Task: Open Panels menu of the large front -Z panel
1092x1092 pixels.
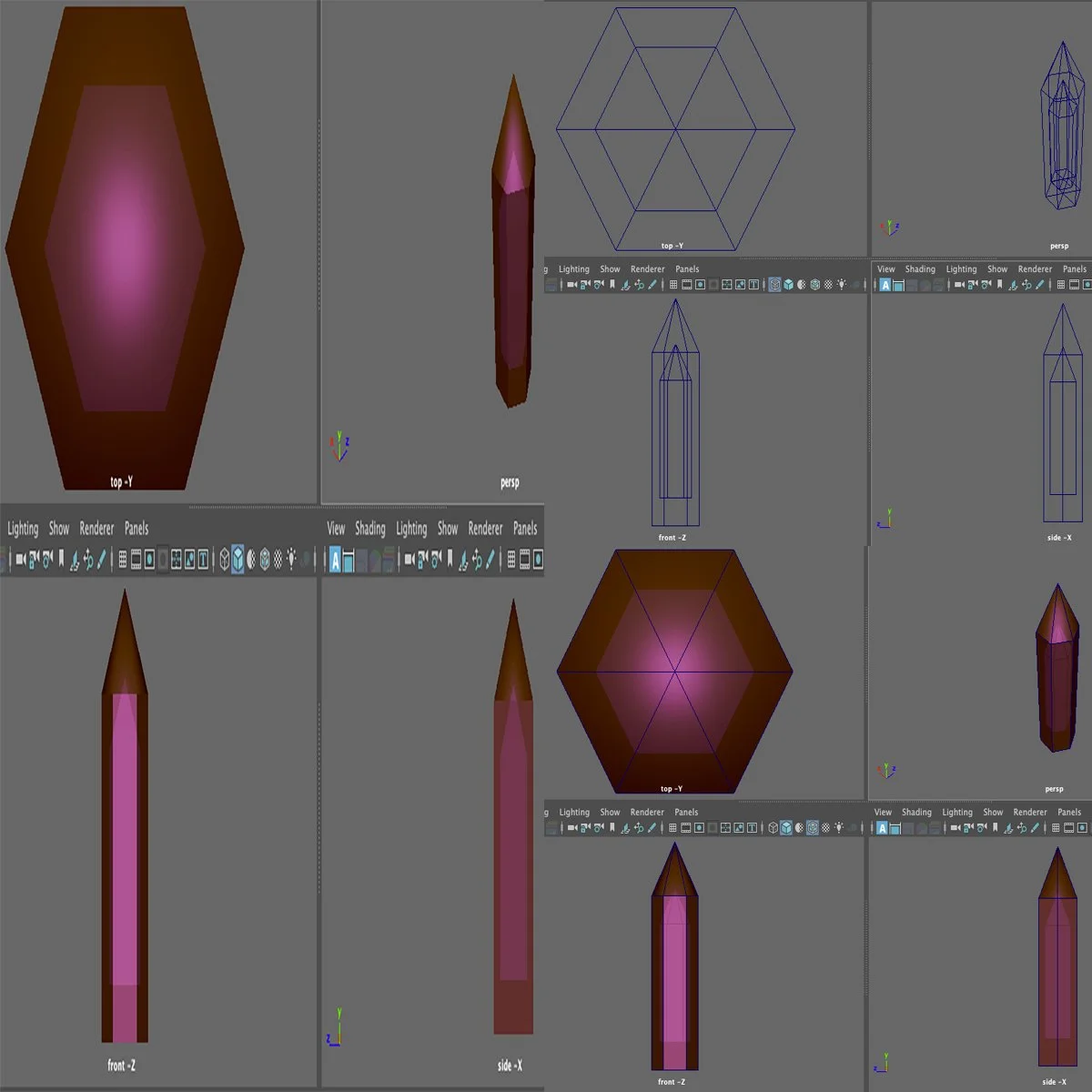Action: pyautogui.click(x=136, y=529)
